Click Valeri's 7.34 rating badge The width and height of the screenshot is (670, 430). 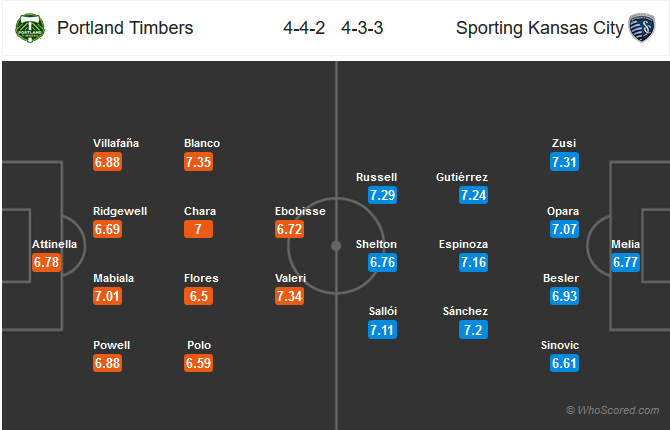[289, 296]
